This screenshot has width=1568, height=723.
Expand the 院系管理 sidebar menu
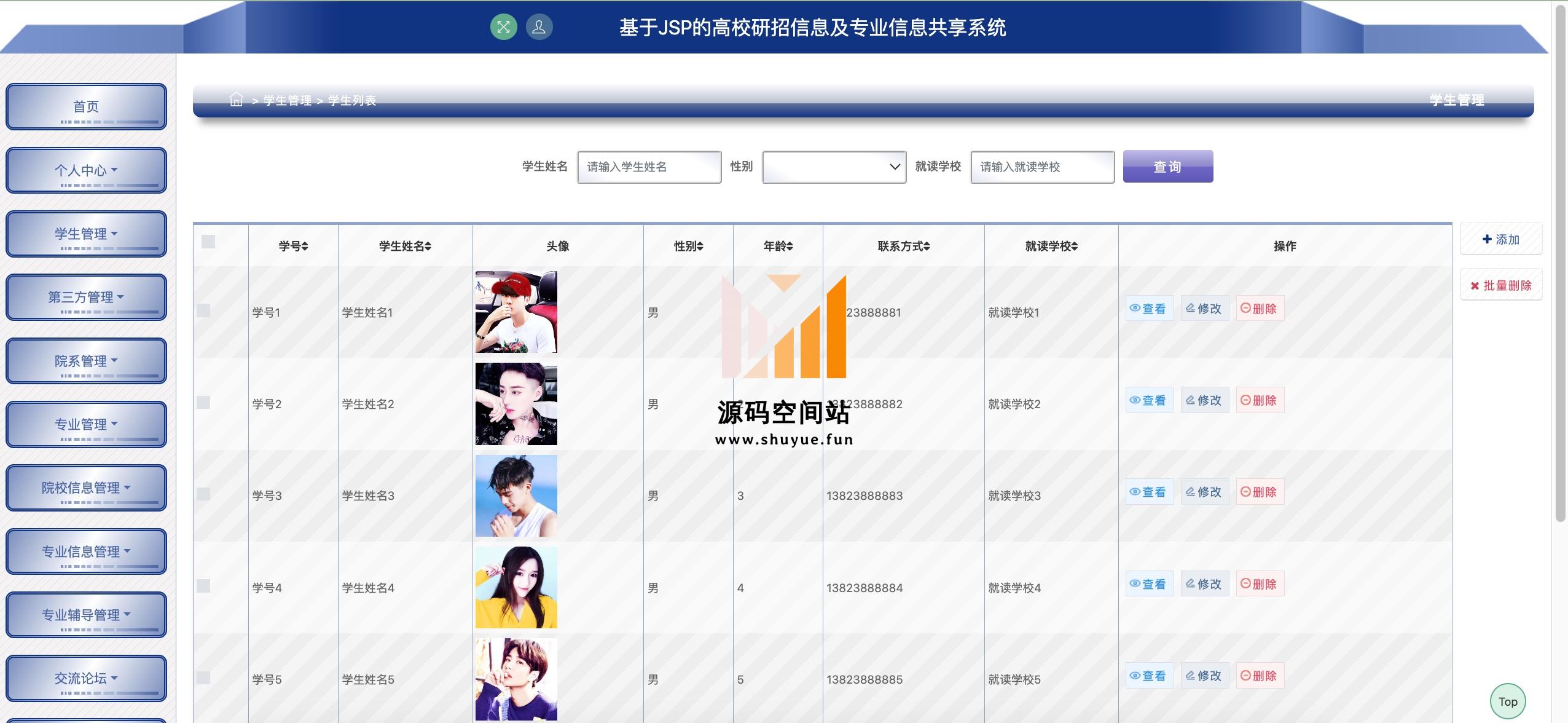86,361
